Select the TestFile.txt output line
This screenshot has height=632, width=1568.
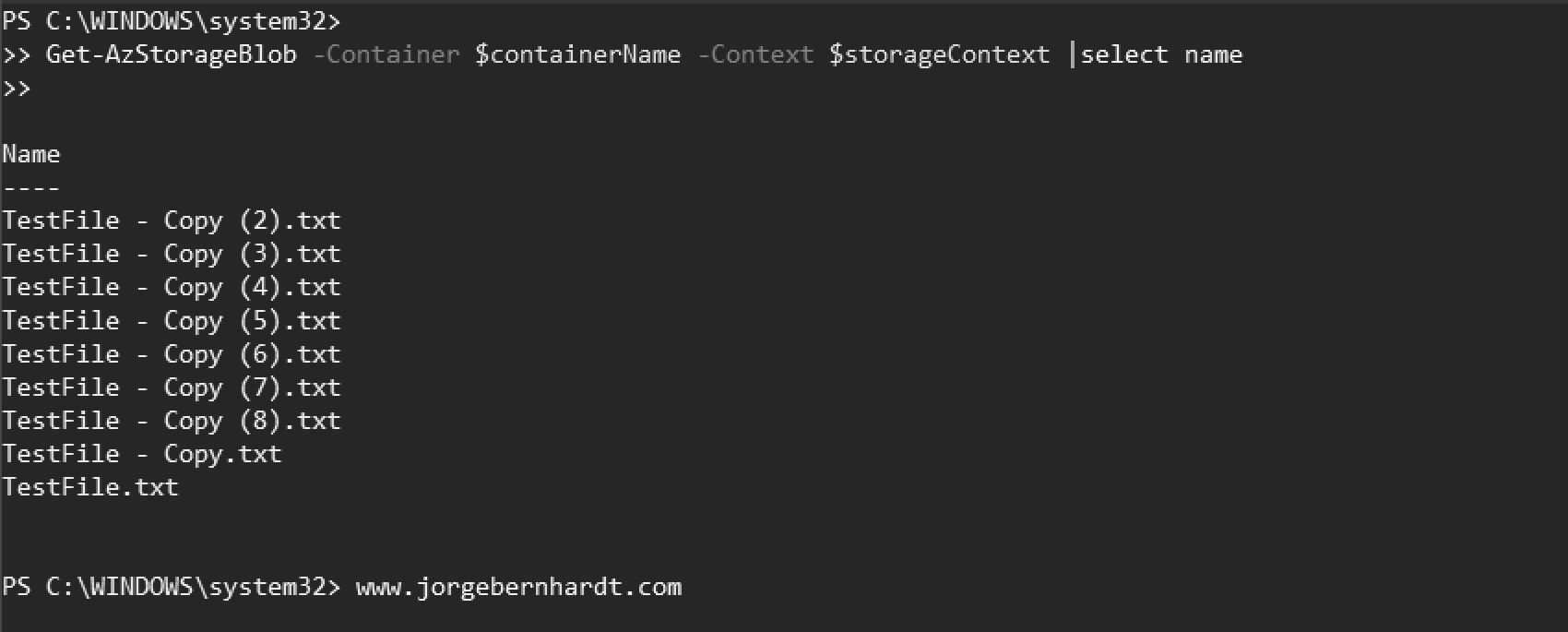click(x=90, y=487)
